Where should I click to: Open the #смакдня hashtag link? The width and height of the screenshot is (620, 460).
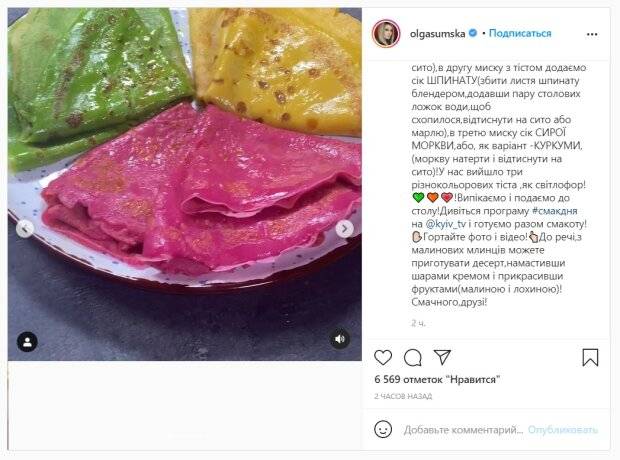tap(555, 211)
